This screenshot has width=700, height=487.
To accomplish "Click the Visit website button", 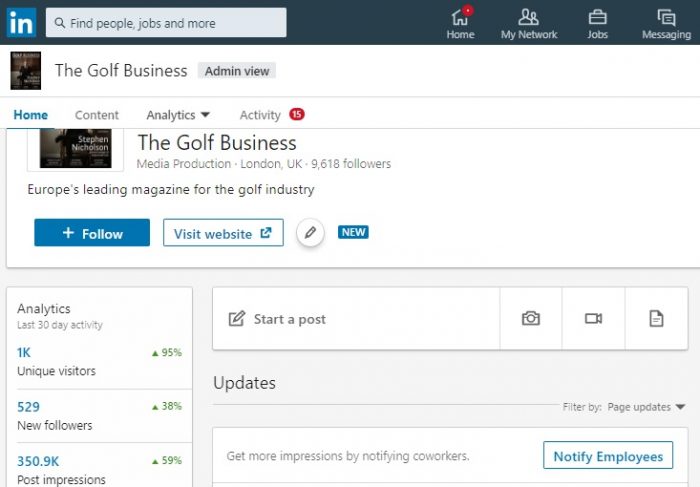I will [223, 233].
